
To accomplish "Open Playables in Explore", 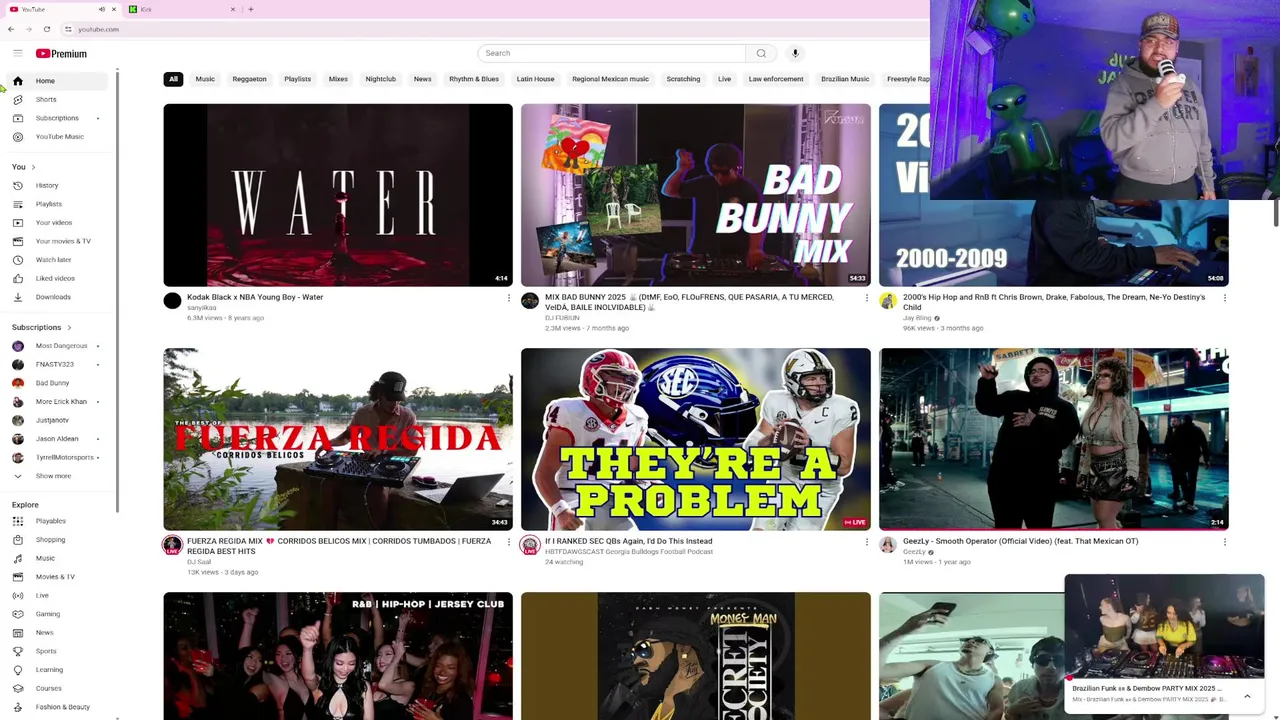I will [58, 521].
